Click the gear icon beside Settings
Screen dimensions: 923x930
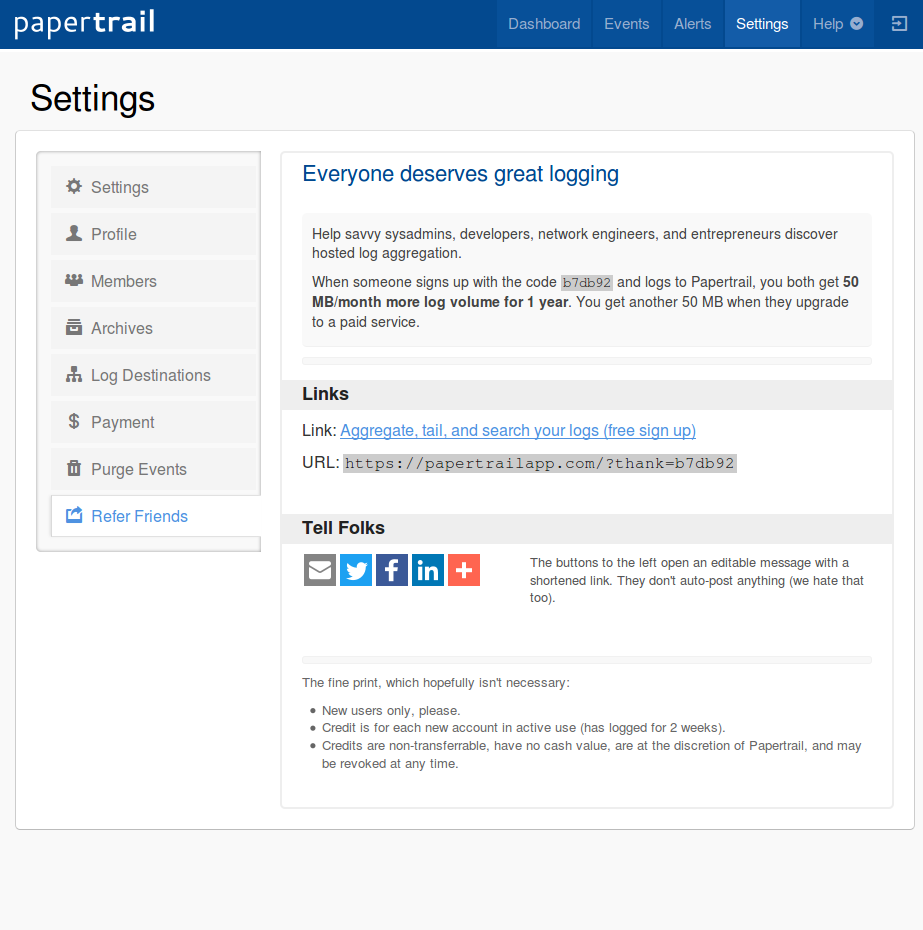74,187
